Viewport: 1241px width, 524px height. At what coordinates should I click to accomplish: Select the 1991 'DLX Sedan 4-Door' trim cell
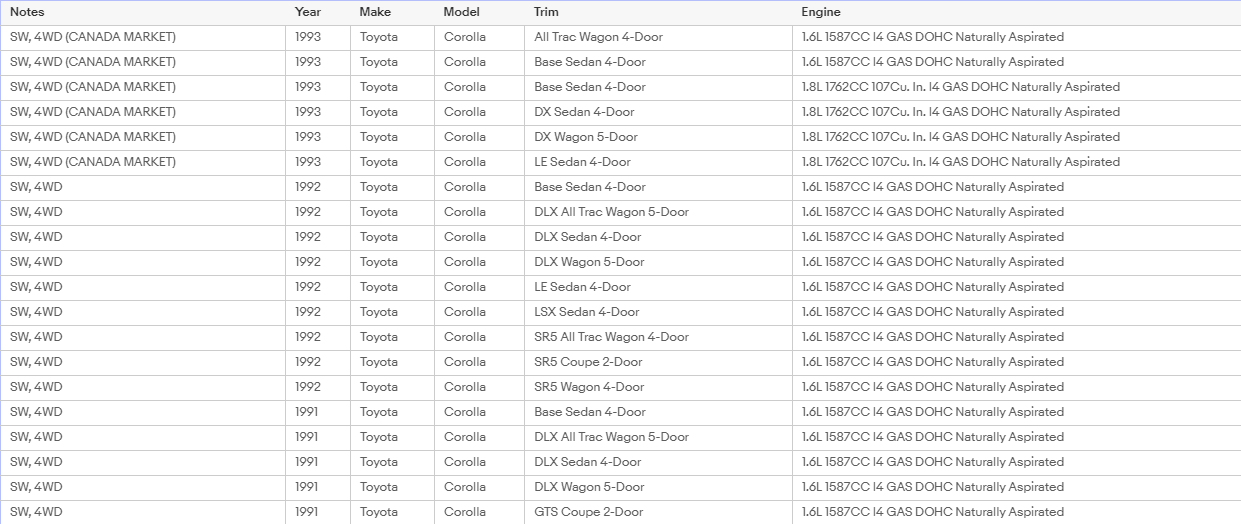pos(658,462)
